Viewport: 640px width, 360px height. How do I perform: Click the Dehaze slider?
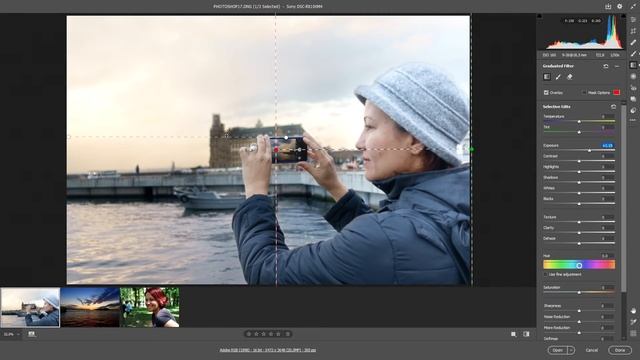(579, 243)
